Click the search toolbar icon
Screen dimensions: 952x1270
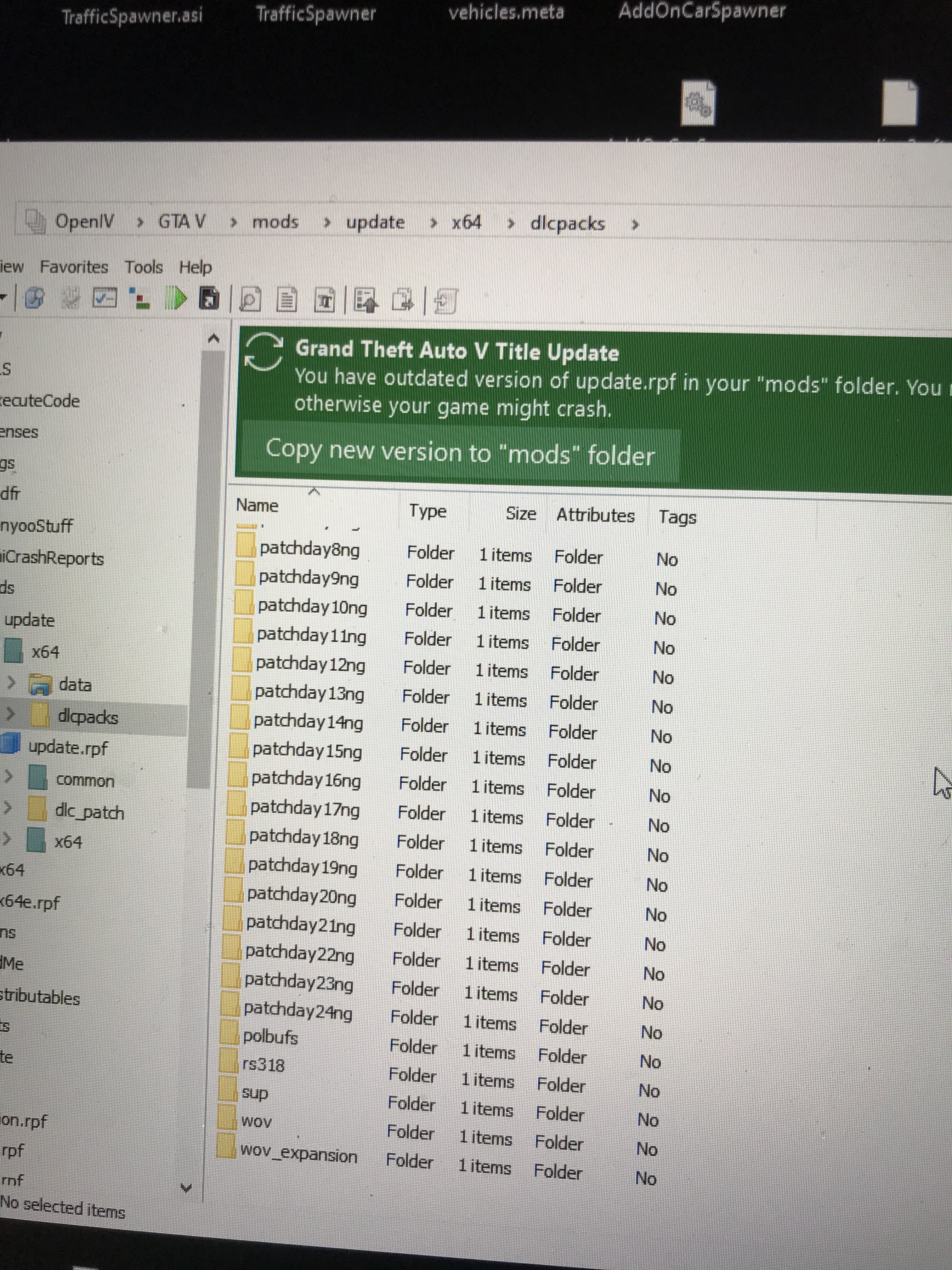coord(34,299)
